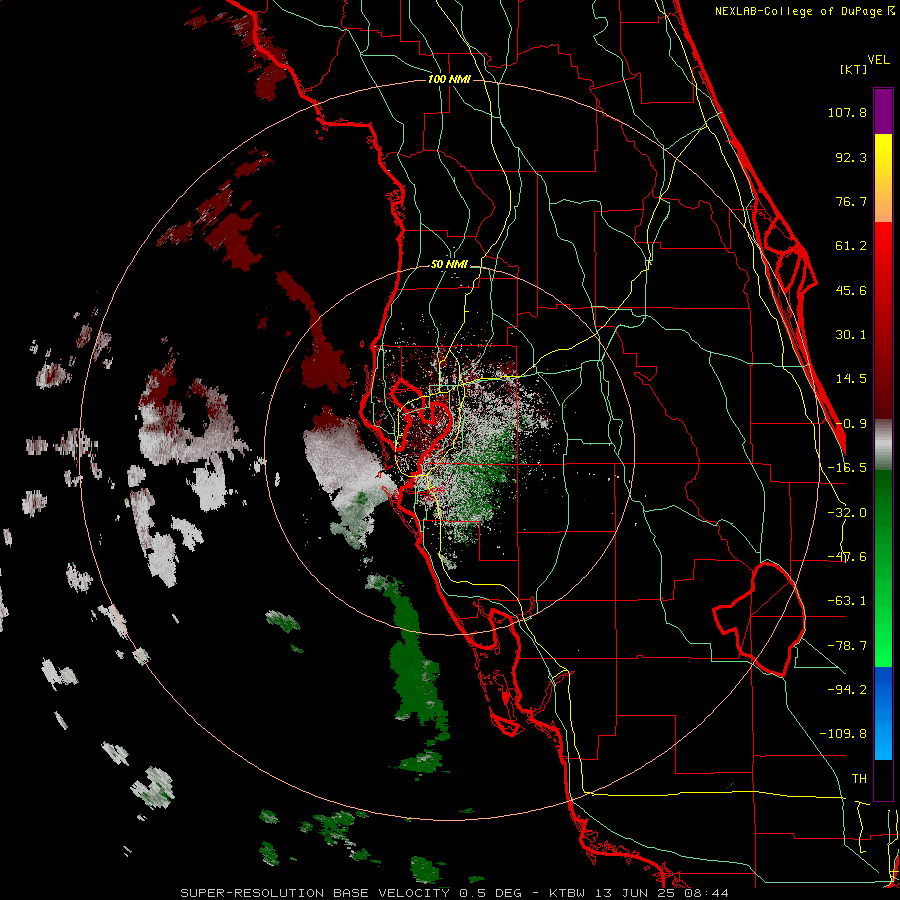Select the 61.2 velocity label

[851, 246]
